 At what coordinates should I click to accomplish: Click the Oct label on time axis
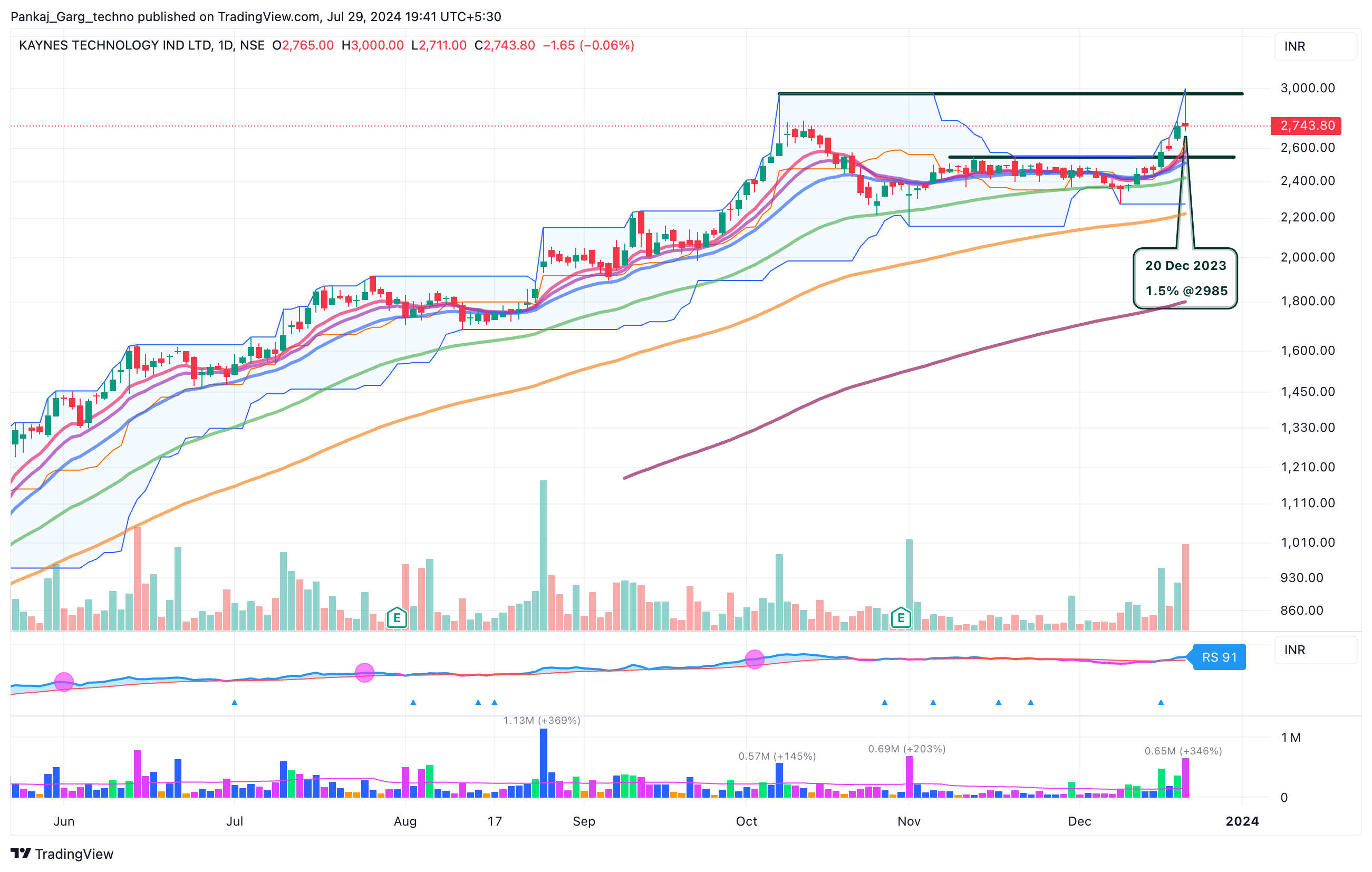(x=746, y=821)
